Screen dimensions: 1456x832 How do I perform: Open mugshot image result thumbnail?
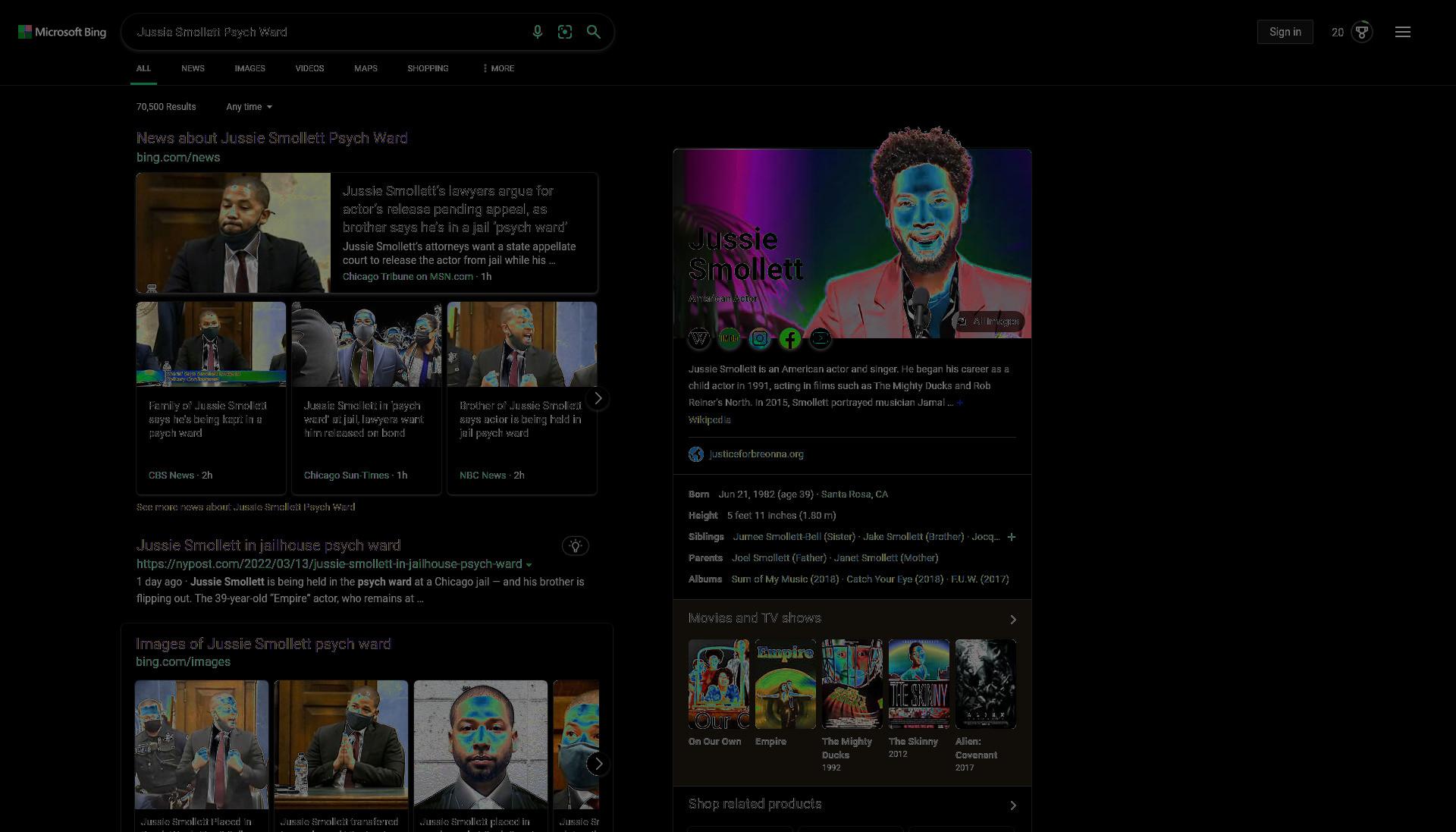(481, 745)
